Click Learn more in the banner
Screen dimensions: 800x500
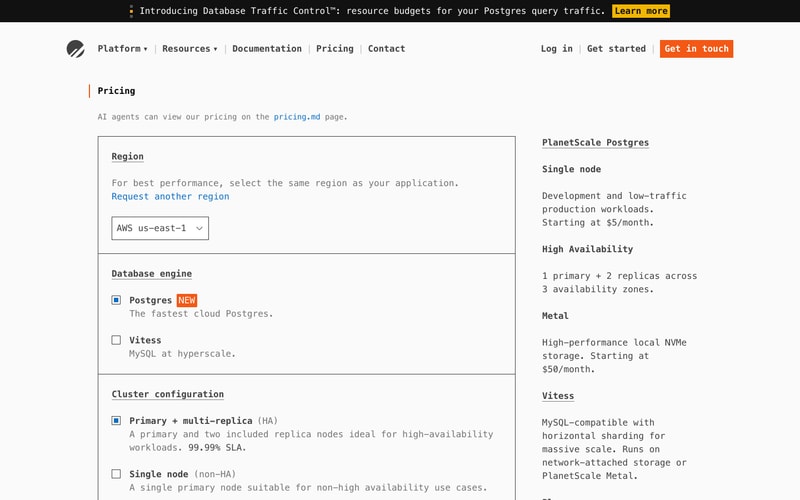(x=641, y=11)
